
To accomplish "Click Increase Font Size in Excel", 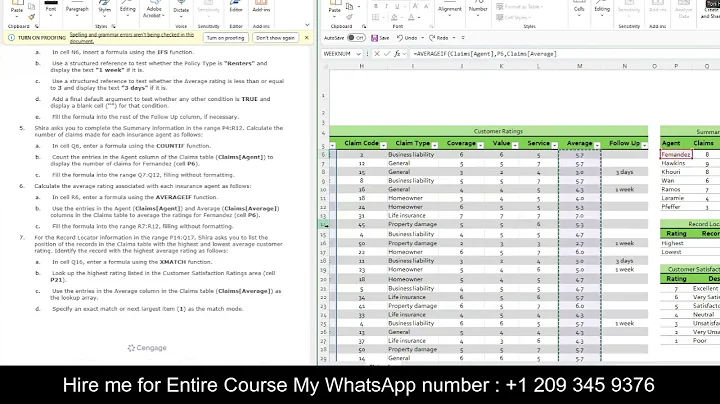I will [x=416, y=6].
